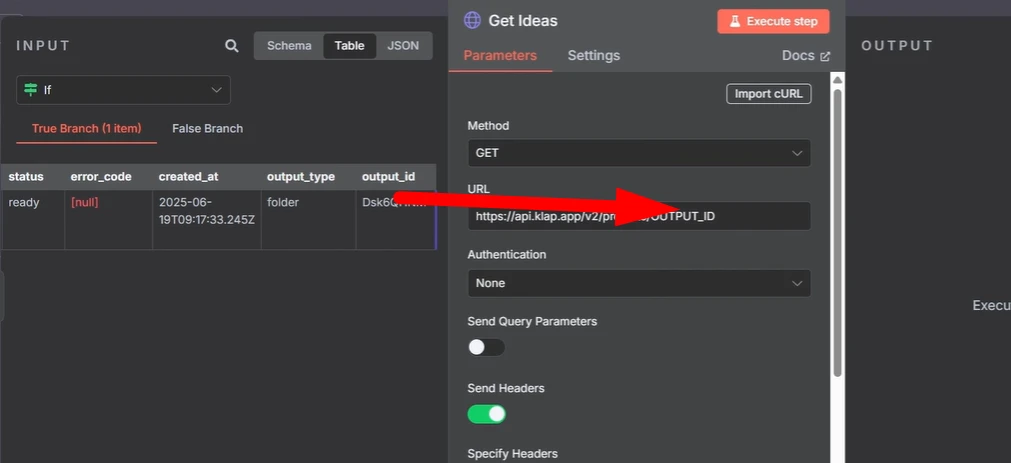
Task: Select the False Branch tab
Action: point(208,128)
